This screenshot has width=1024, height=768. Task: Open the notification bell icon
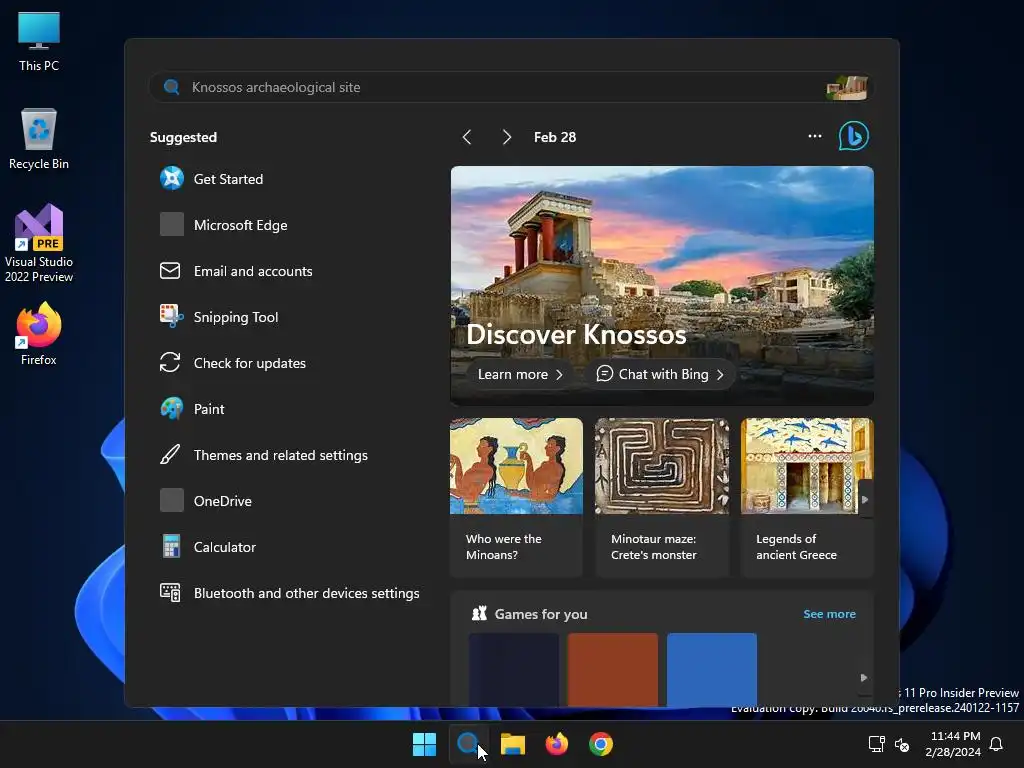tap(996, 744)
